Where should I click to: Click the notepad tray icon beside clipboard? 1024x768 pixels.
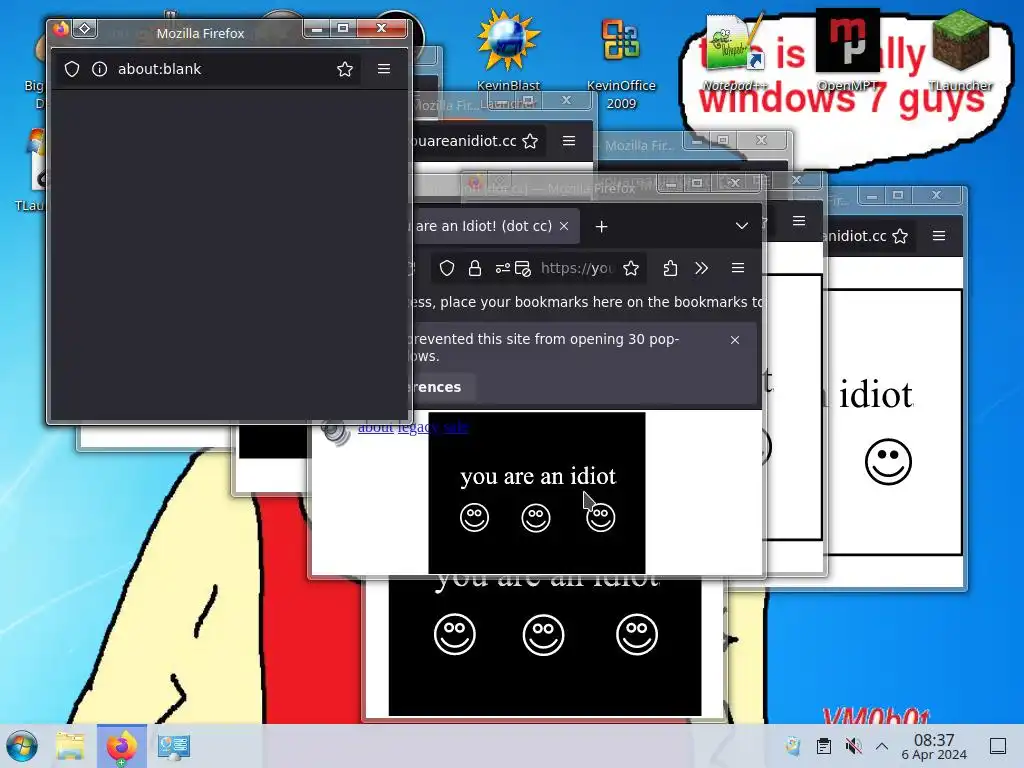click(793, 746)
